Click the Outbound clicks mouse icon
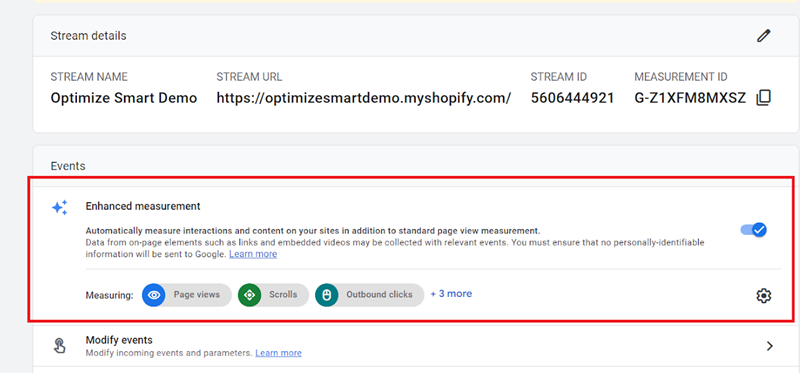 point(327,295)
